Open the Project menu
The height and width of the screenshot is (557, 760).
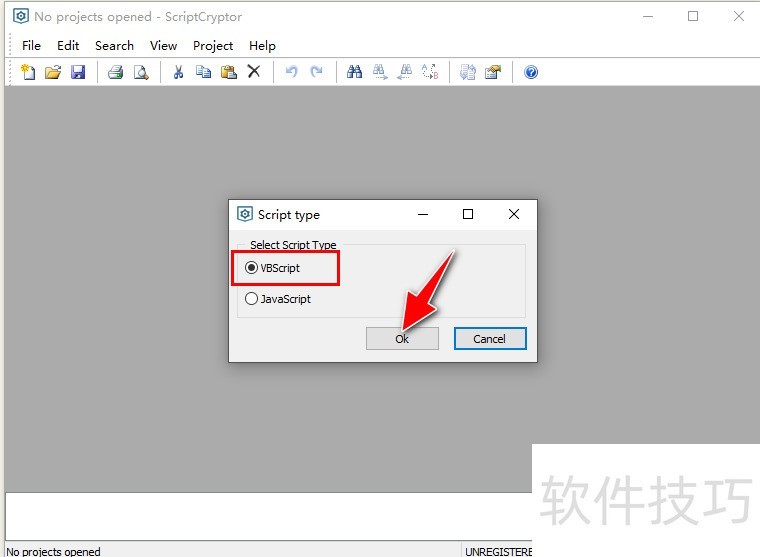pyautogui.click(x=213, y=46)
